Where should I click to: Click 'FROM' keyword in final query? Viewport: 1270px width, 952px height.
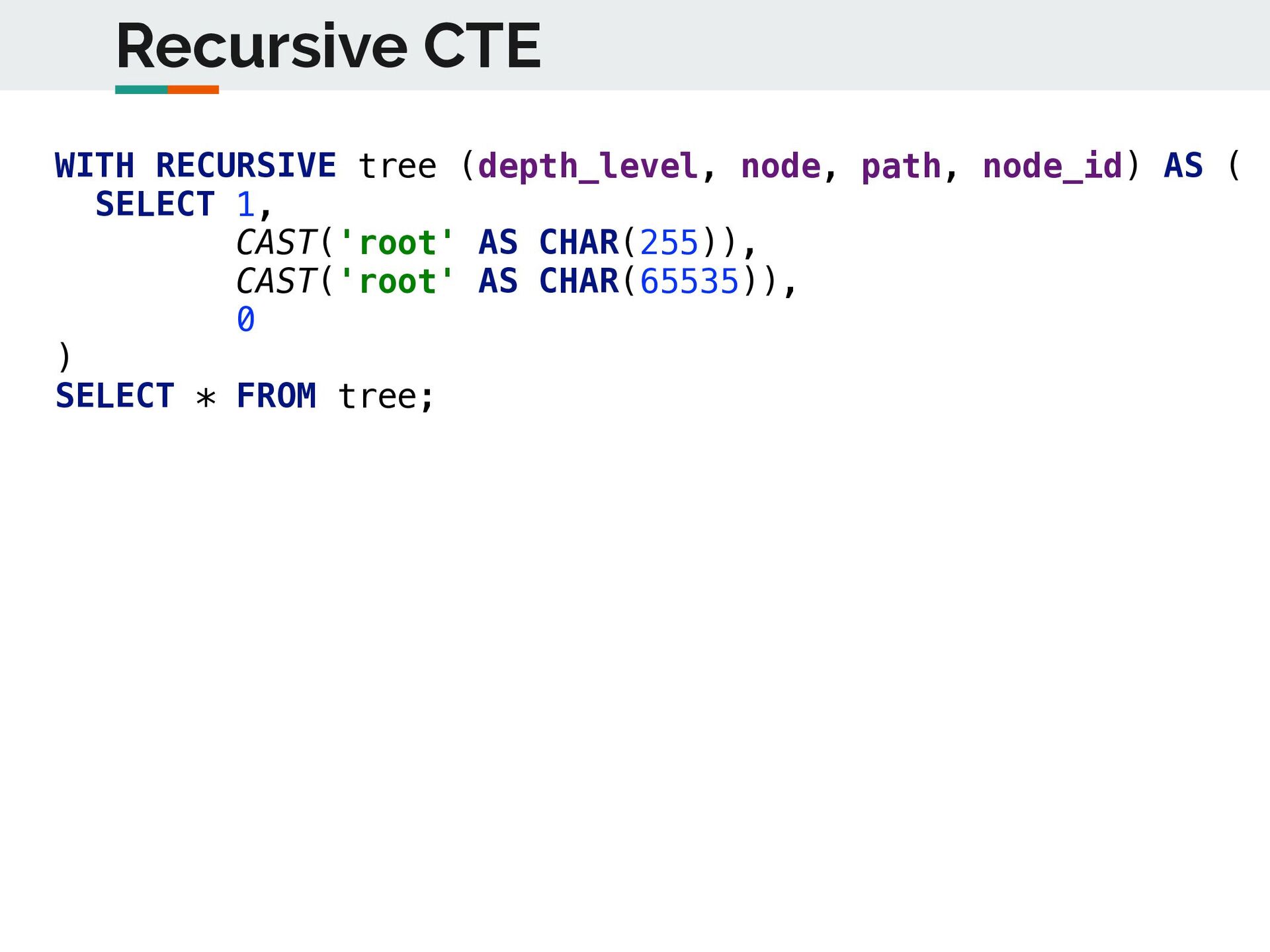(x=276, y=396)
